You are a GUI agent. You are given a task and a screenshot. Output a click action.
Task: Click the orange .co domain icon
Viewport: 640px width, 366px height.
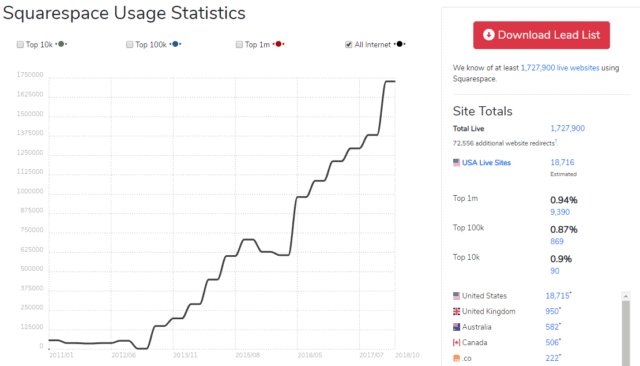coord(456,358)
